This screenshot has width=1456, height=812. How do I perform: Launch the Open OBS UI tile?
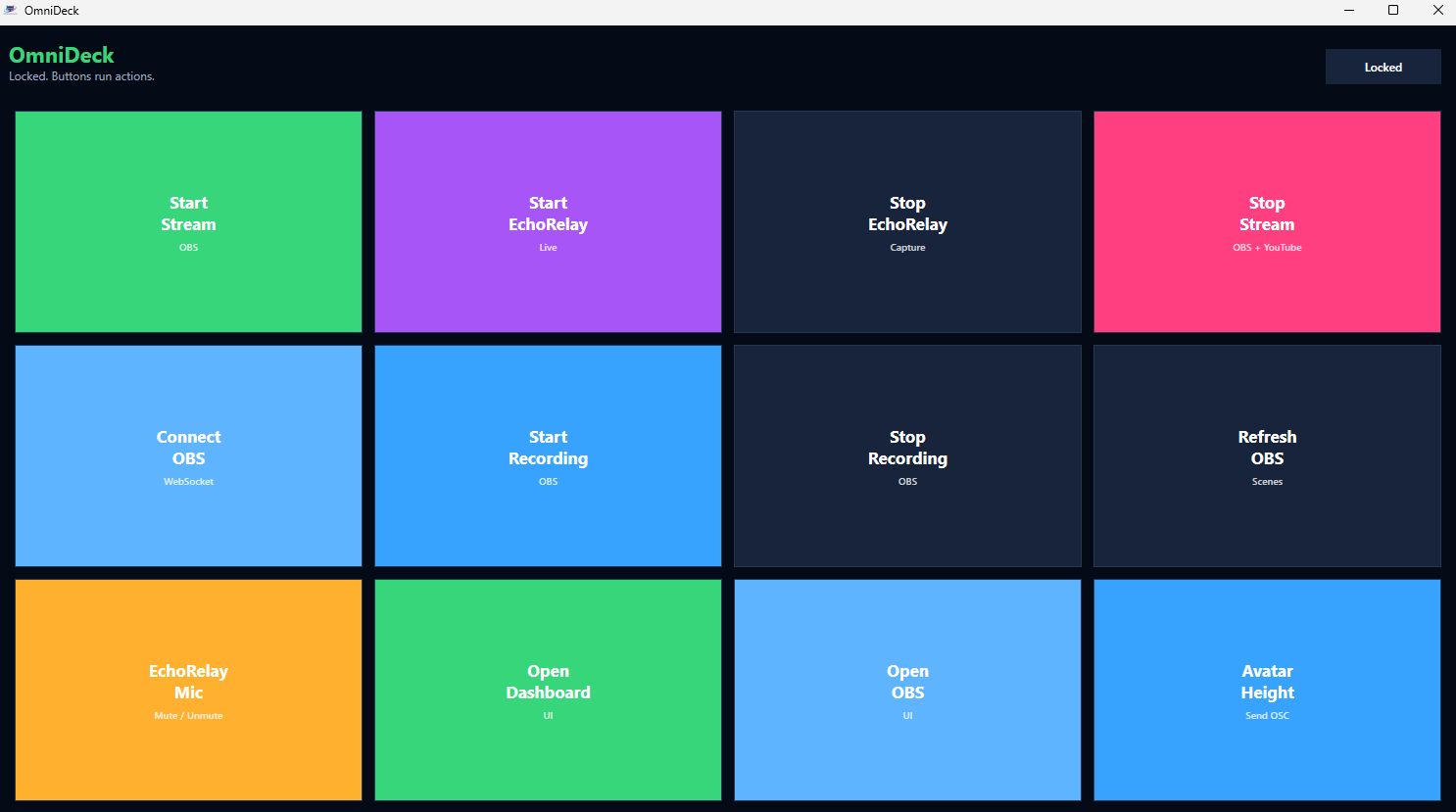coord(907,690)
